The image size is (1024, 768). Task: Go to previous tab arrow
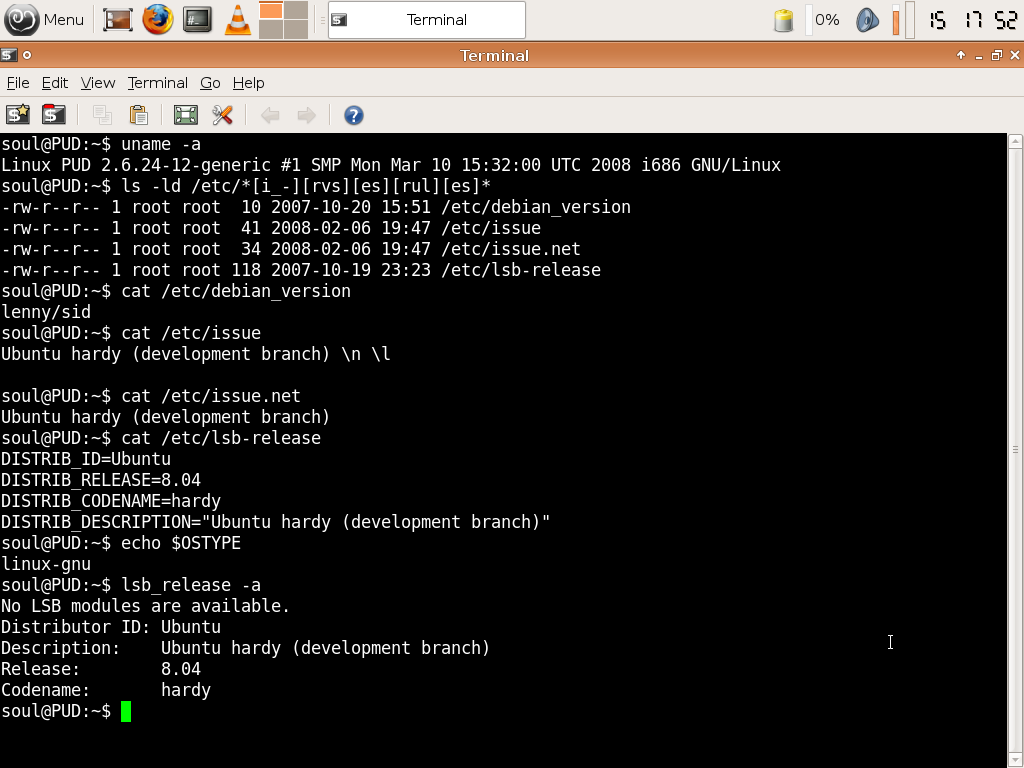pyautogui.click(x=270, y=116)
